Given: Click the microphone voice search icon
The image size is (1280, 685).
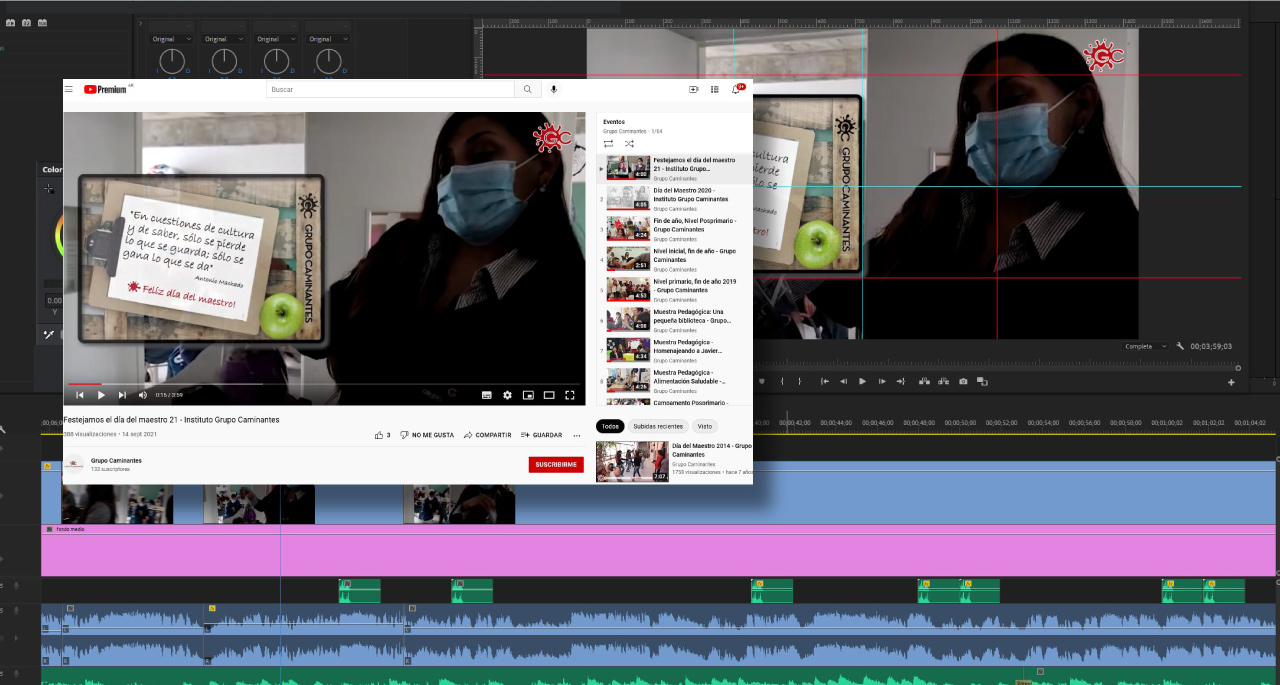Looking at the screenshot, I should (x=554, y=90).
